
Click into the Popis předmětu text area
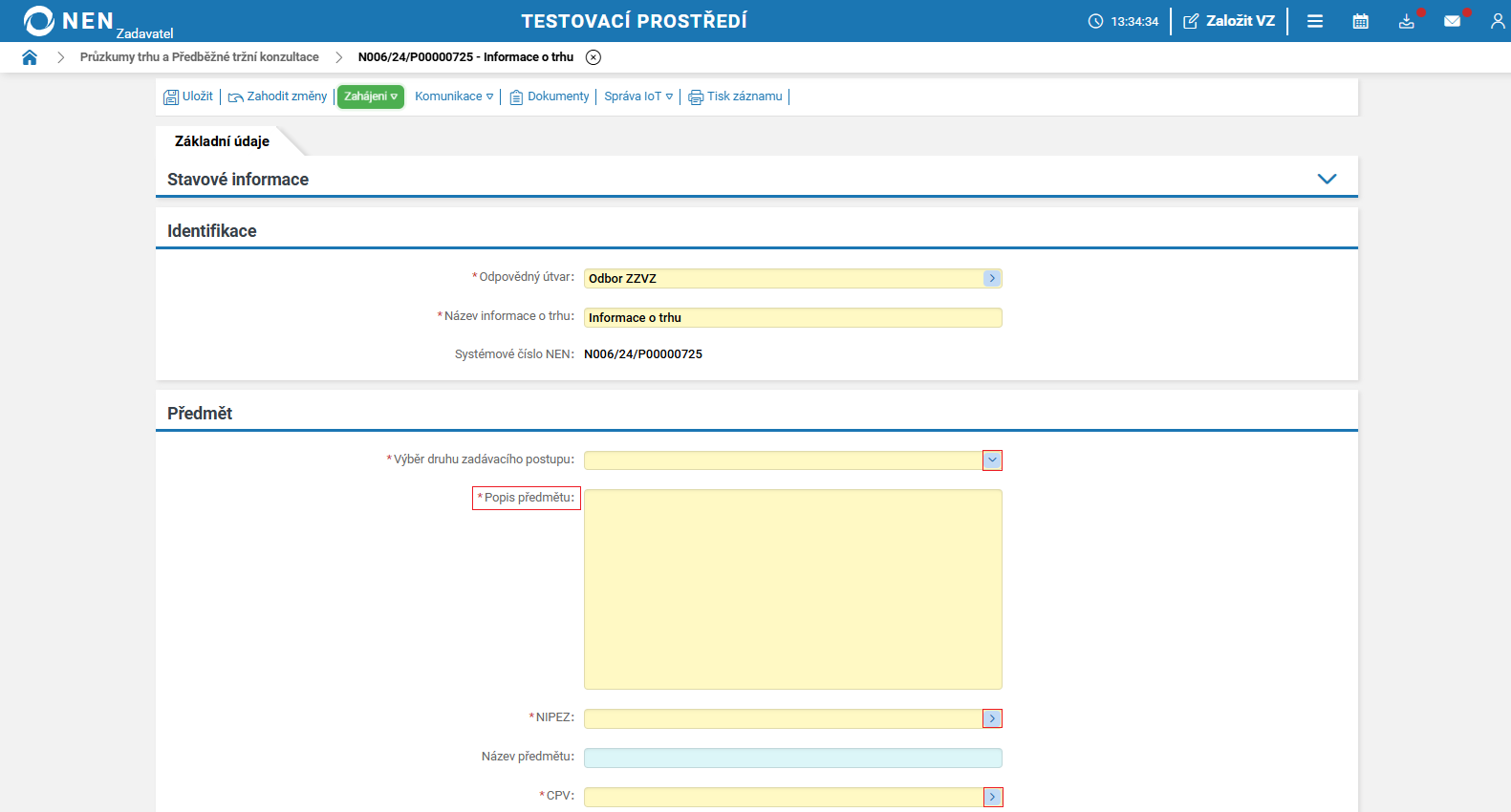[x=792, y=588]
